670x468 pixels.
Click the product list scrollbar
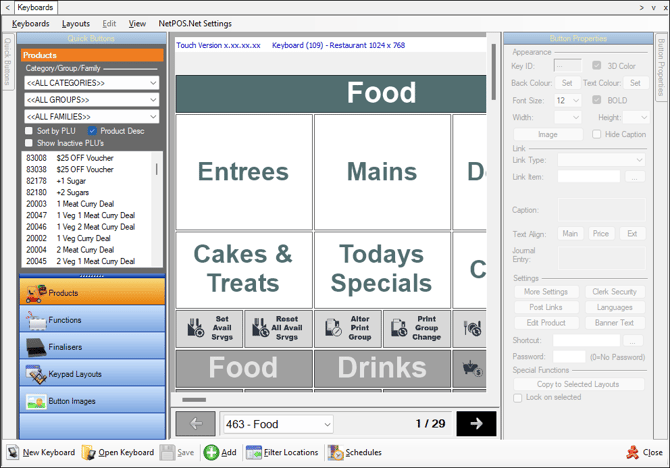coord(156,210)
